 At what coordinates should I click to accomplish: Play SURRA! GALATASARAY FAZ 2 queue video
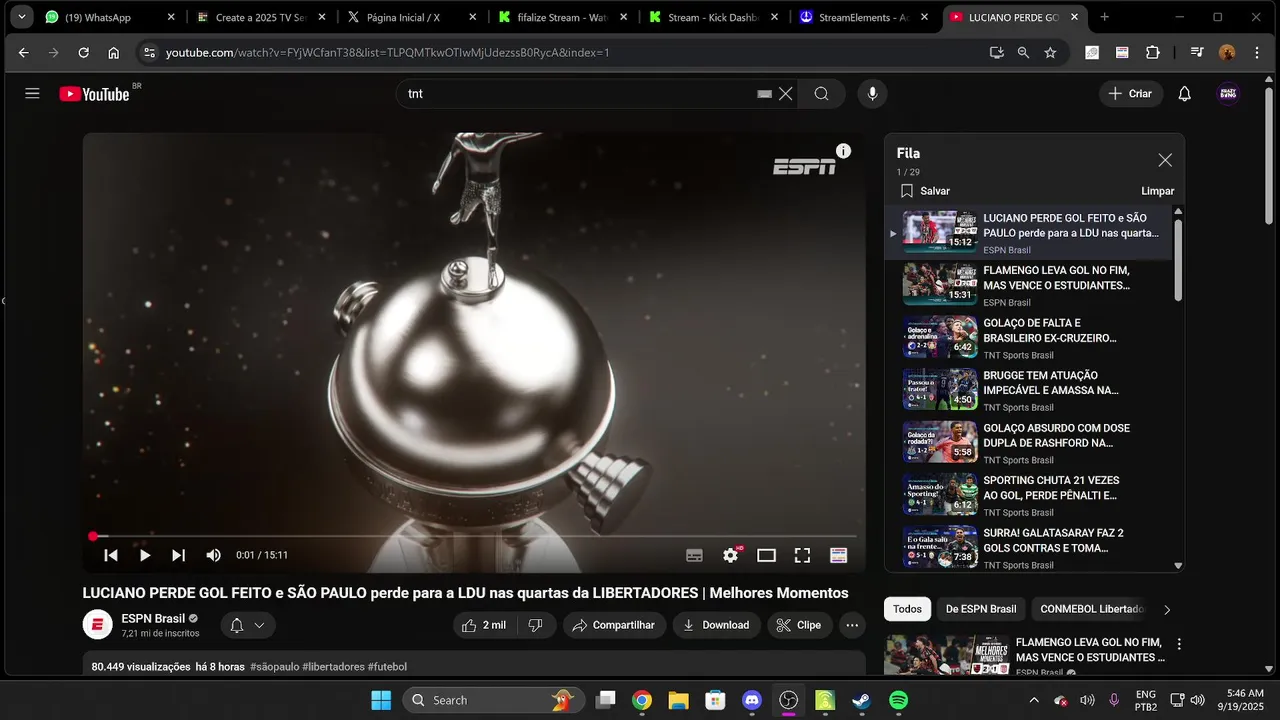(x=1030, y=547)
